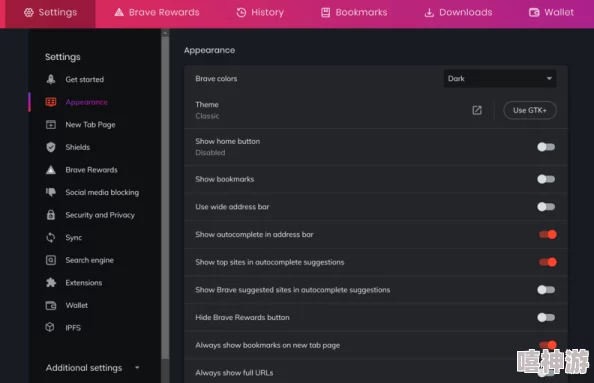Open the Brave colors Dark dropdown
Screen dimensions: 594x383
click(500, 78)
